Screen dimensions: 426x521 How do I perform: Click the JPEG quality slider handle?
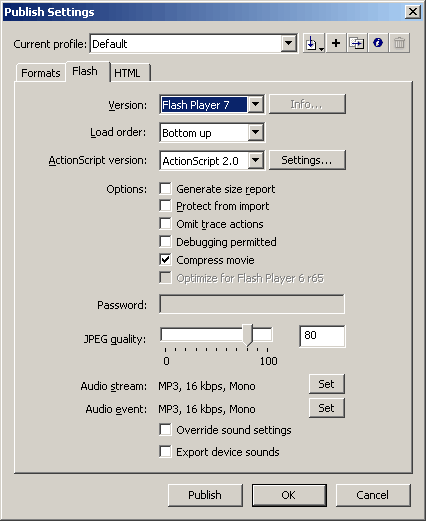248,335
